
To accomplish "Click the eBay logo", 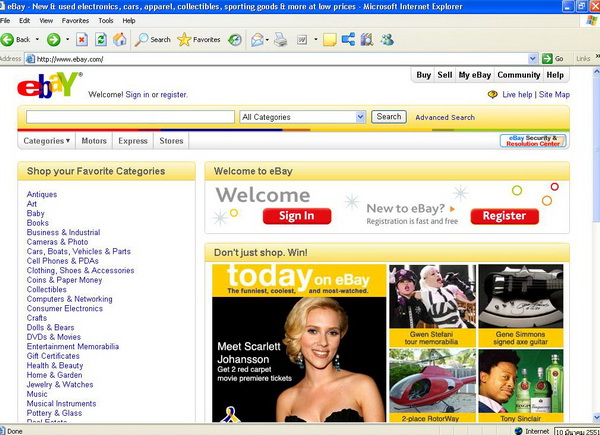I will click(49, 85).
